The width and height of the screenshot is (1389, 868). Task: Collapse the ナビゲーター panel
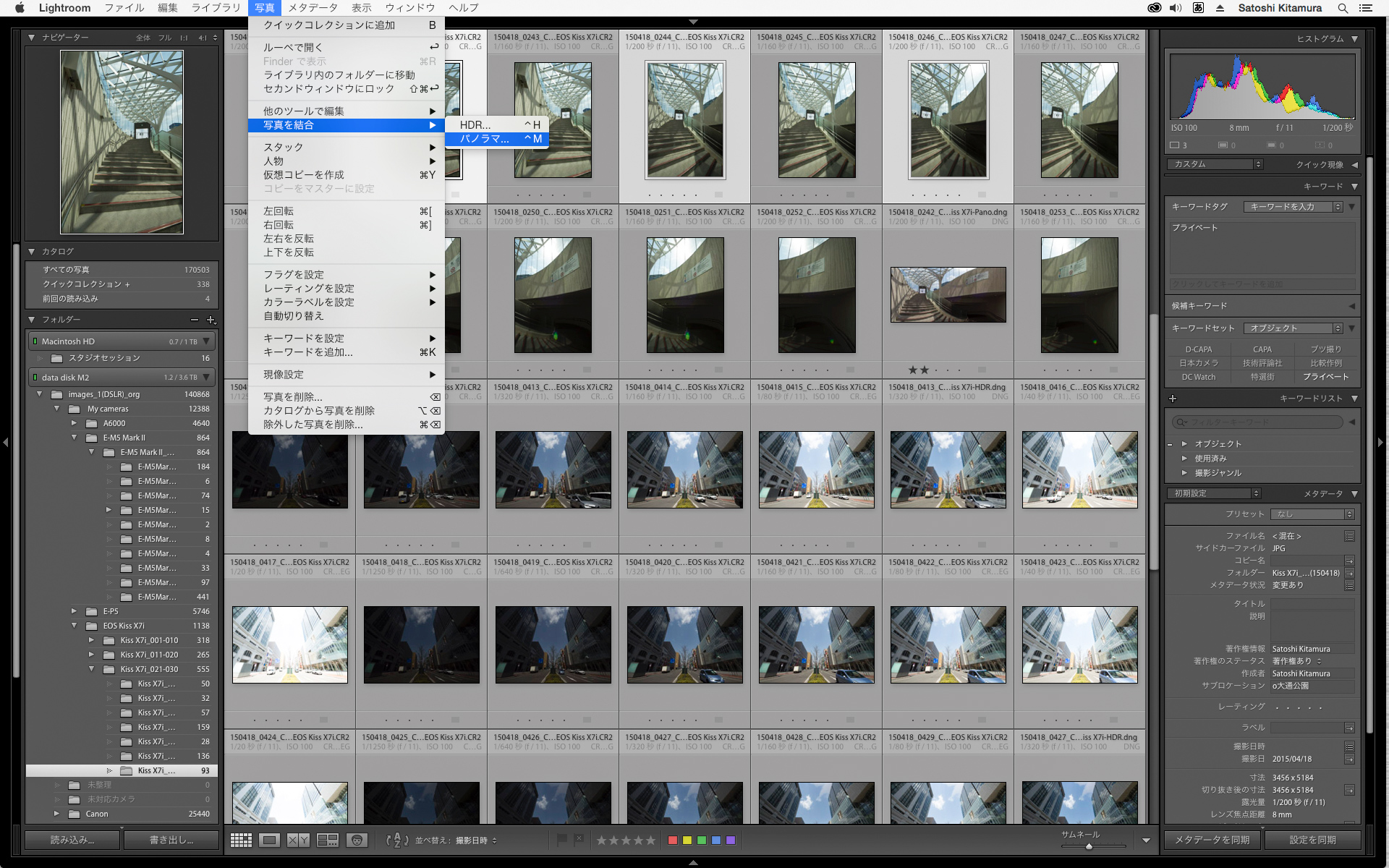31,37
